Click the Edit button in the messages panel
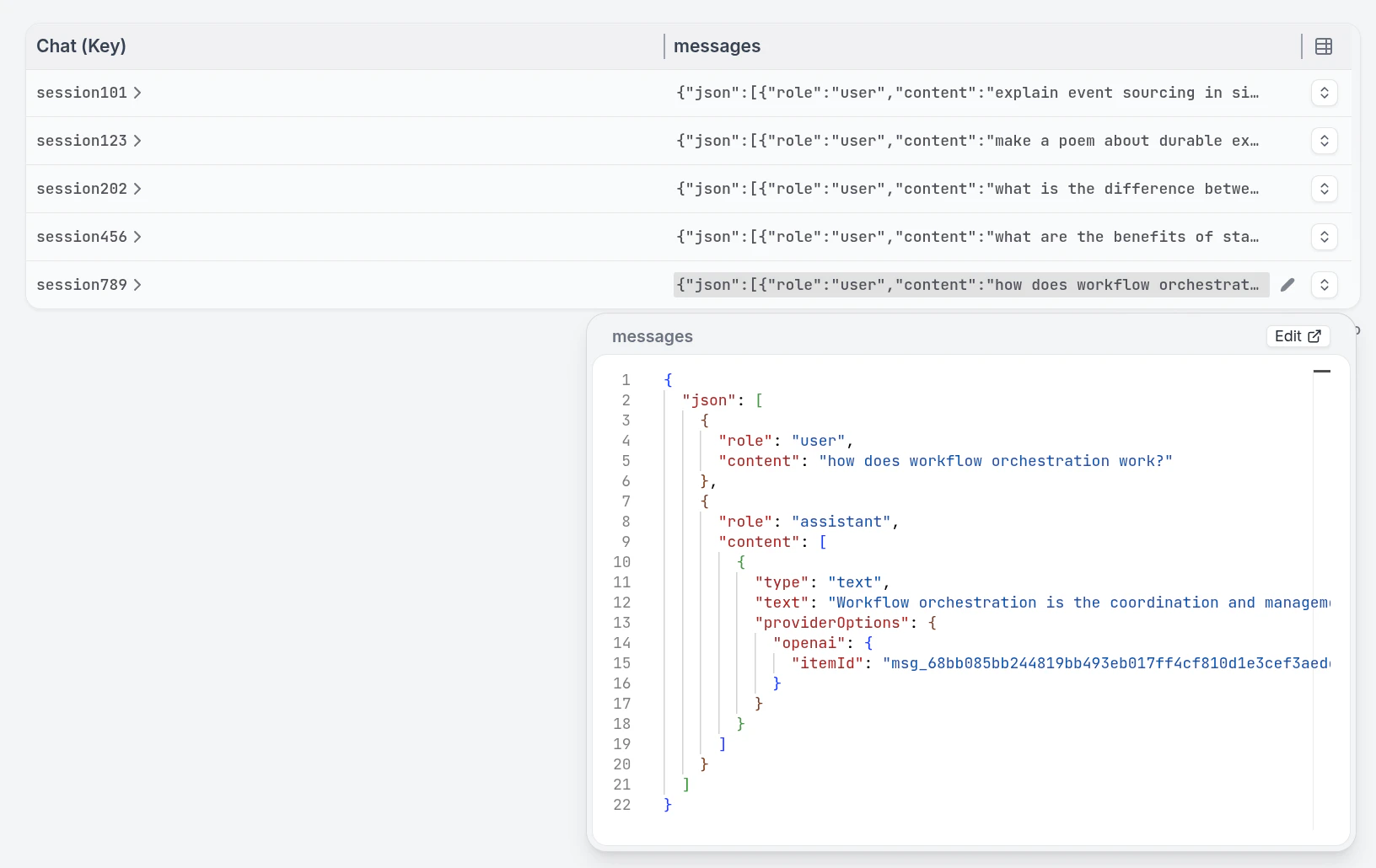Screen dimensions: 1376x868 coord(1298,335)
